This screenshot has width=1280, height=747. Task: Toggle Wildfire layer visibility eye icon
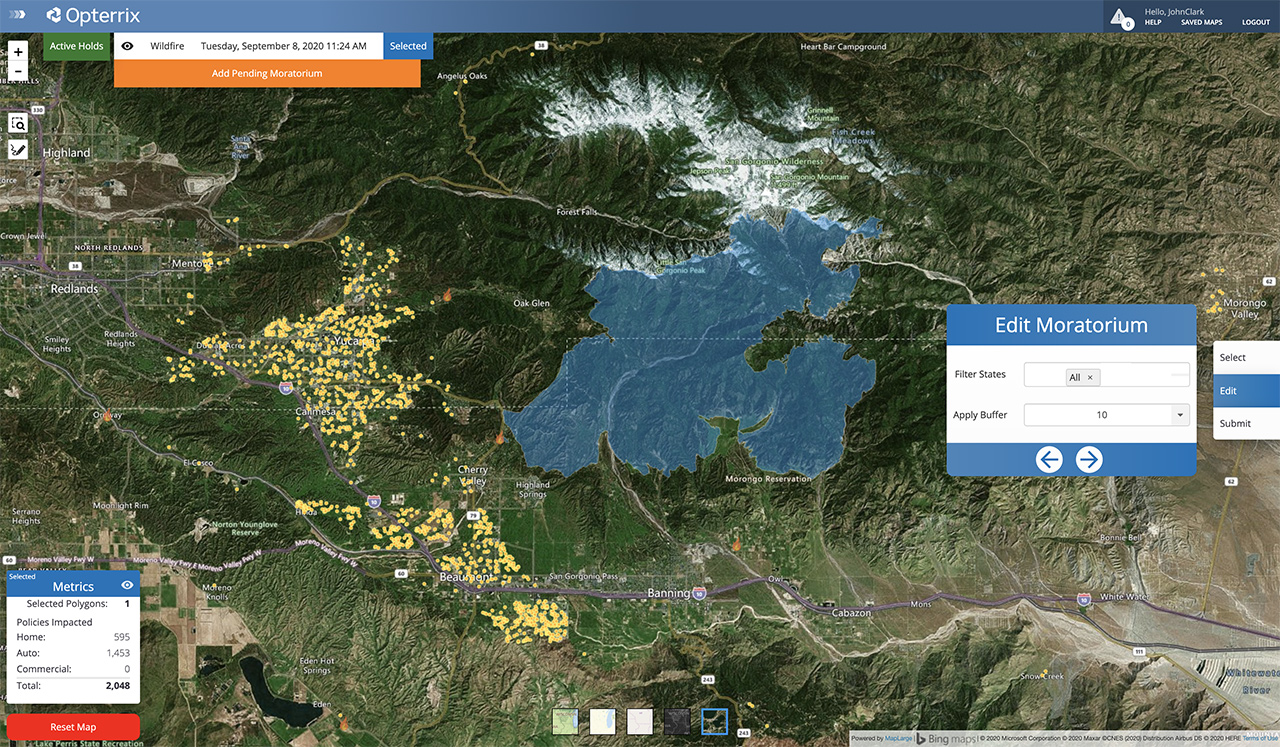[128, 46]
